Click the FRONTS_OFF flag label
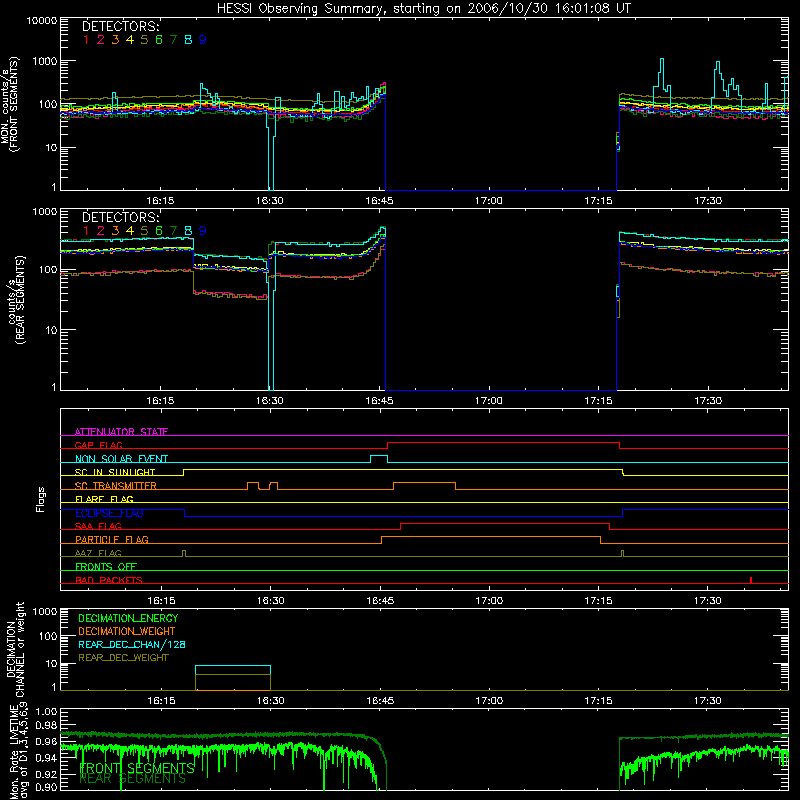Viewport: 800px width, 800px height. [x=106, y=567]
